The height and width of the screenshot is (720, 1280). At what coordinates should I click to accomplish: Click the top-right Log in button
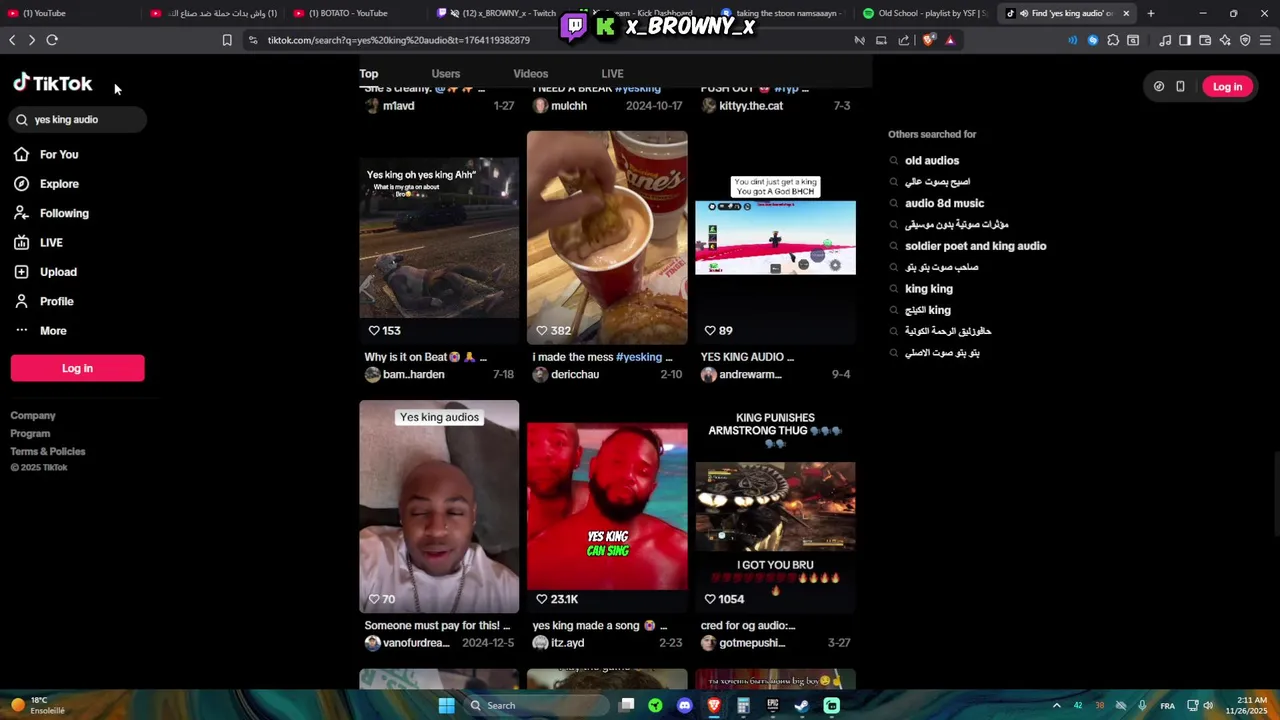coord(1227,87)
